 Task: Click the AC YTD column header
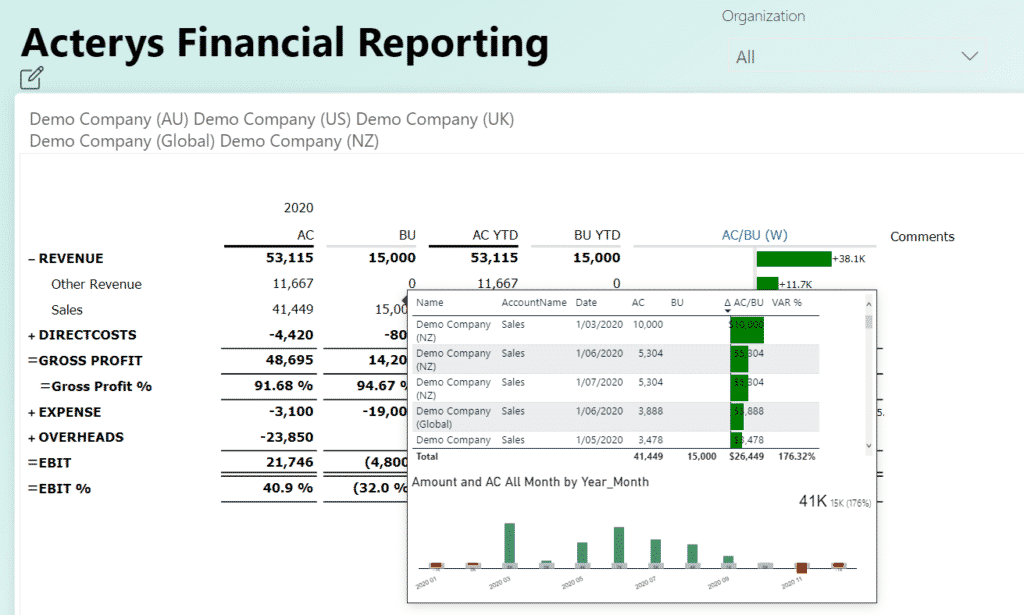495,235
